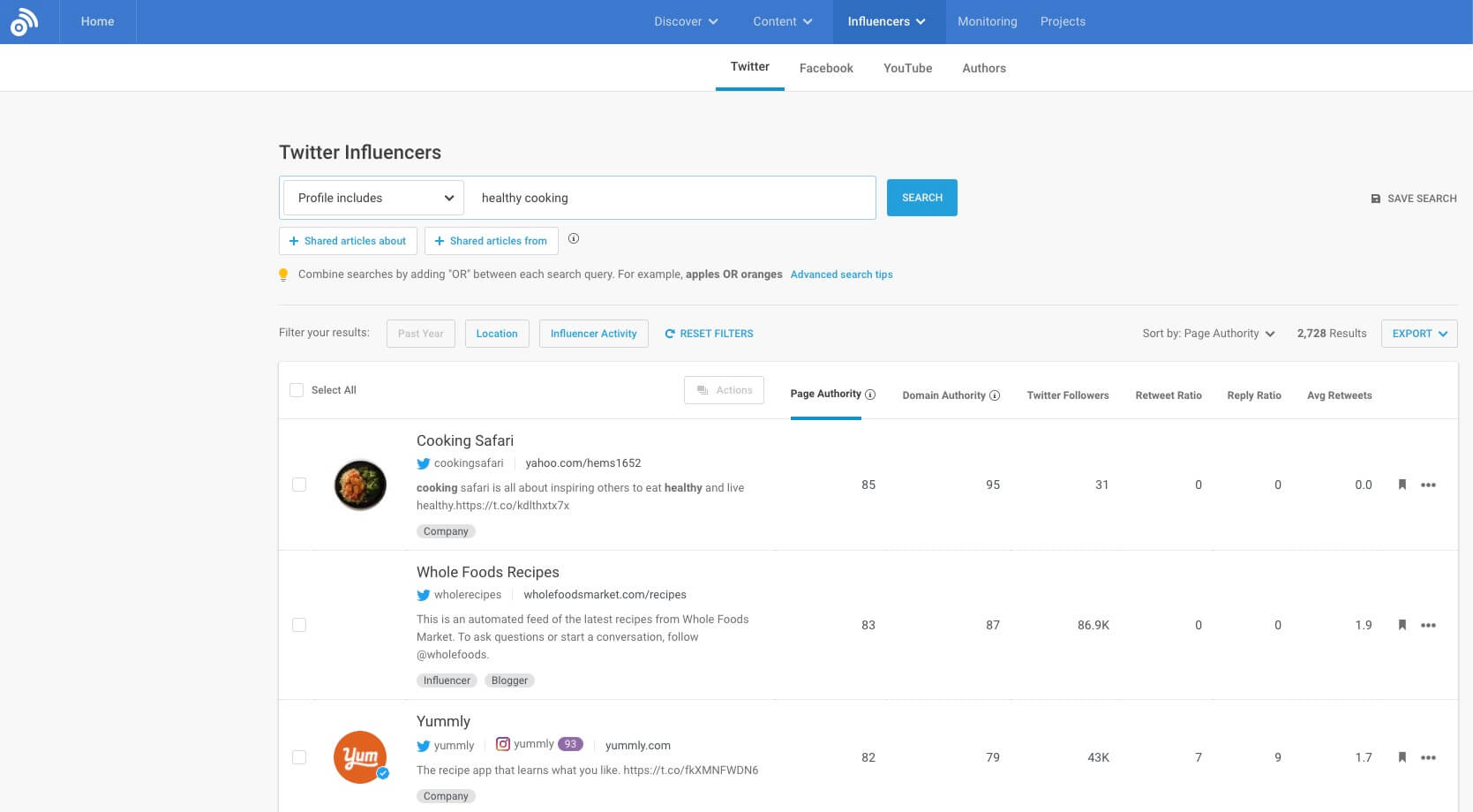Bookmark the Cooking Safari result
The width and height of the screenshot is (1473, 812).
[x=1402, y=485]
